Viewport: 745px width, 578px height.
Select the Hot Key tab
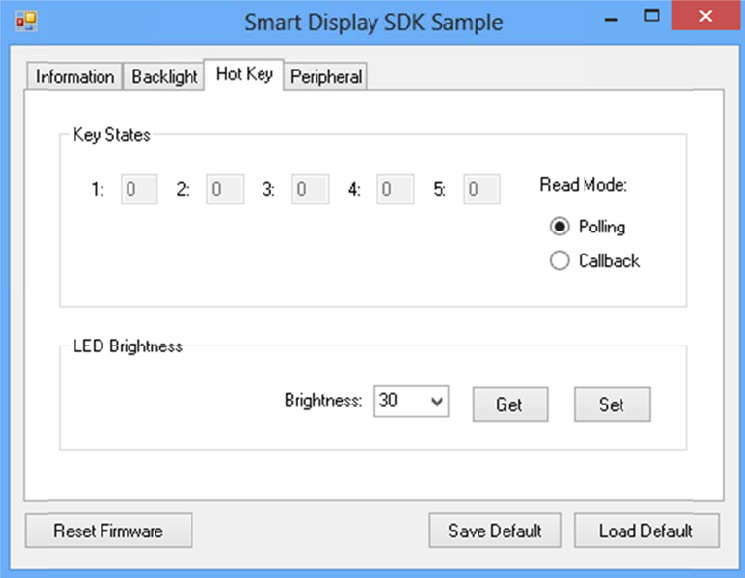pyautogui.click(x=244, y=74)
